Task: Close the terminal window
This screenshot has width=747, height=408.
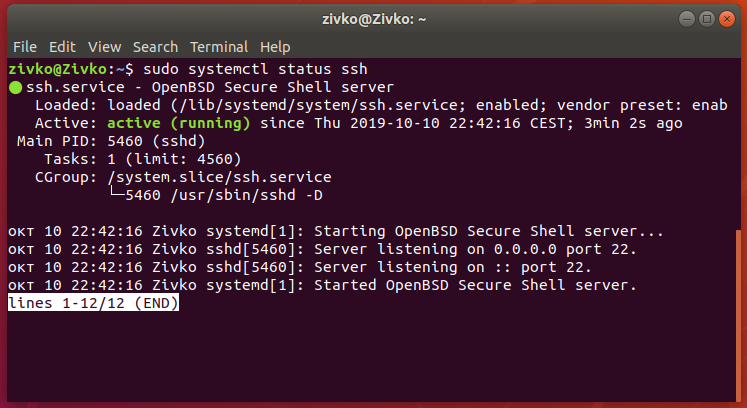Action: coord(725,18)
